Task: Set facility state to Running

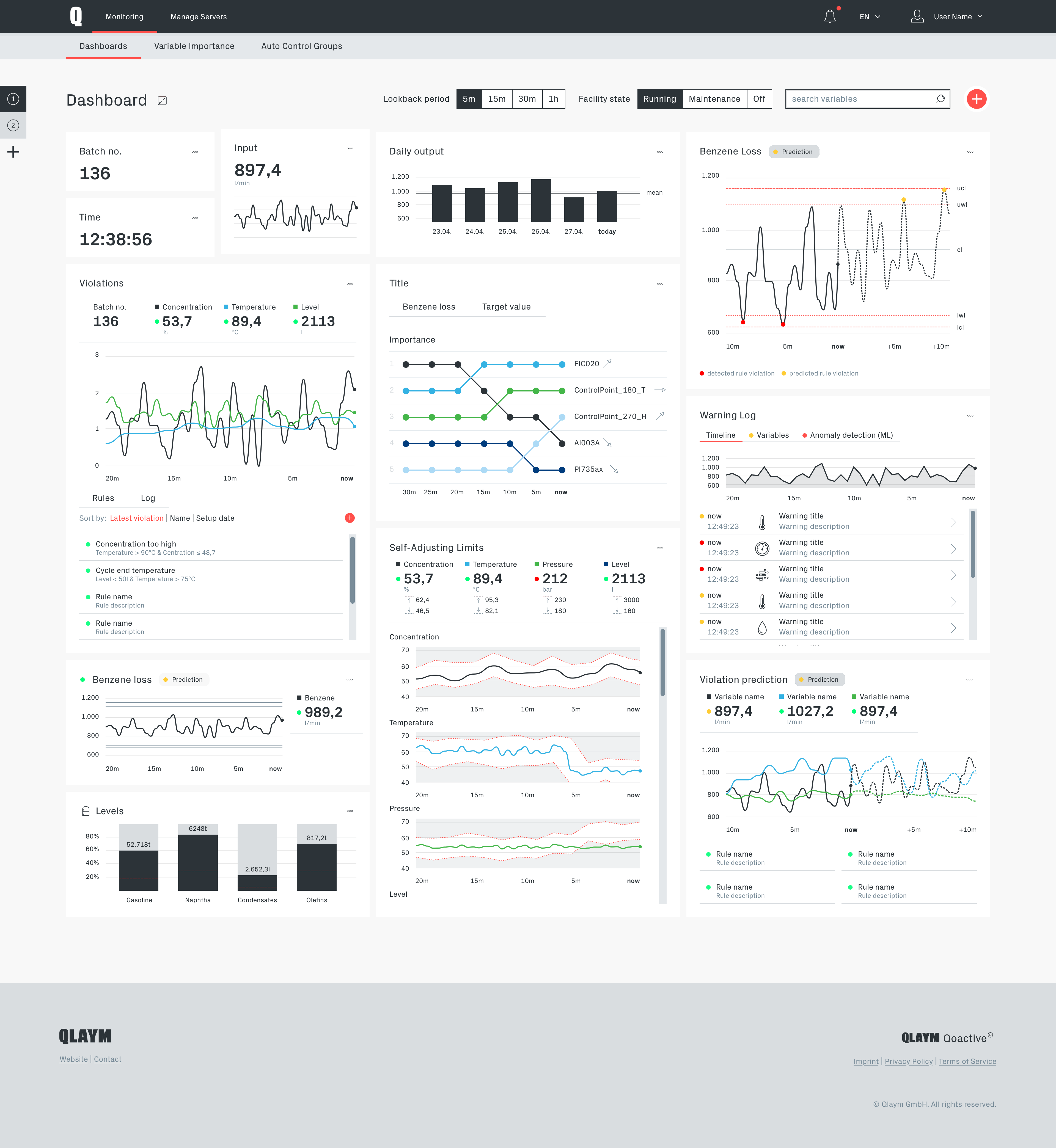Action: tap(659, 99)
